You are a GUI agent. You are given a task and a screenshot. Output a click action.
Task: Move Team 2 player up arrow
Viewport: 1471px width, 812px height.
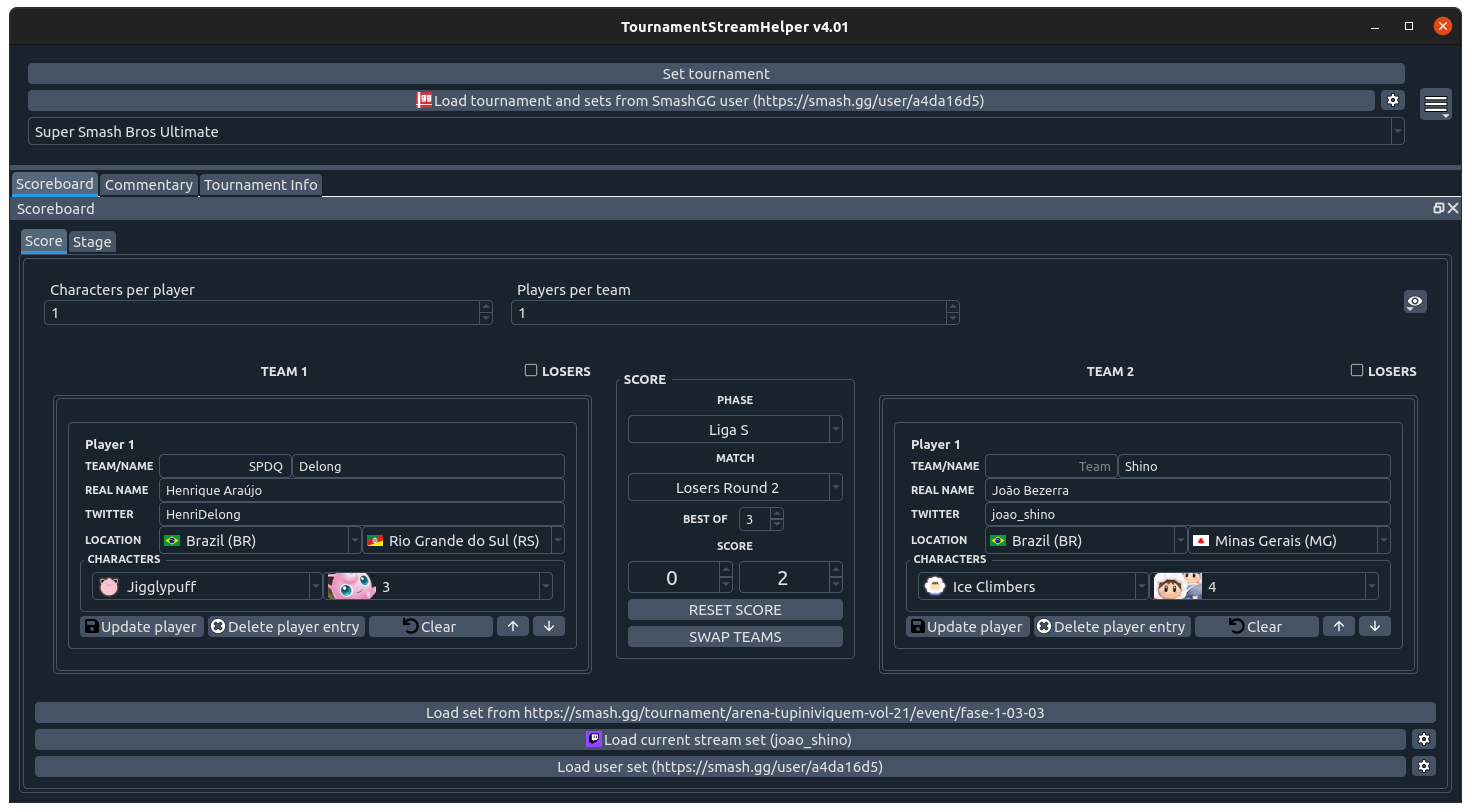pos(1339,626)
